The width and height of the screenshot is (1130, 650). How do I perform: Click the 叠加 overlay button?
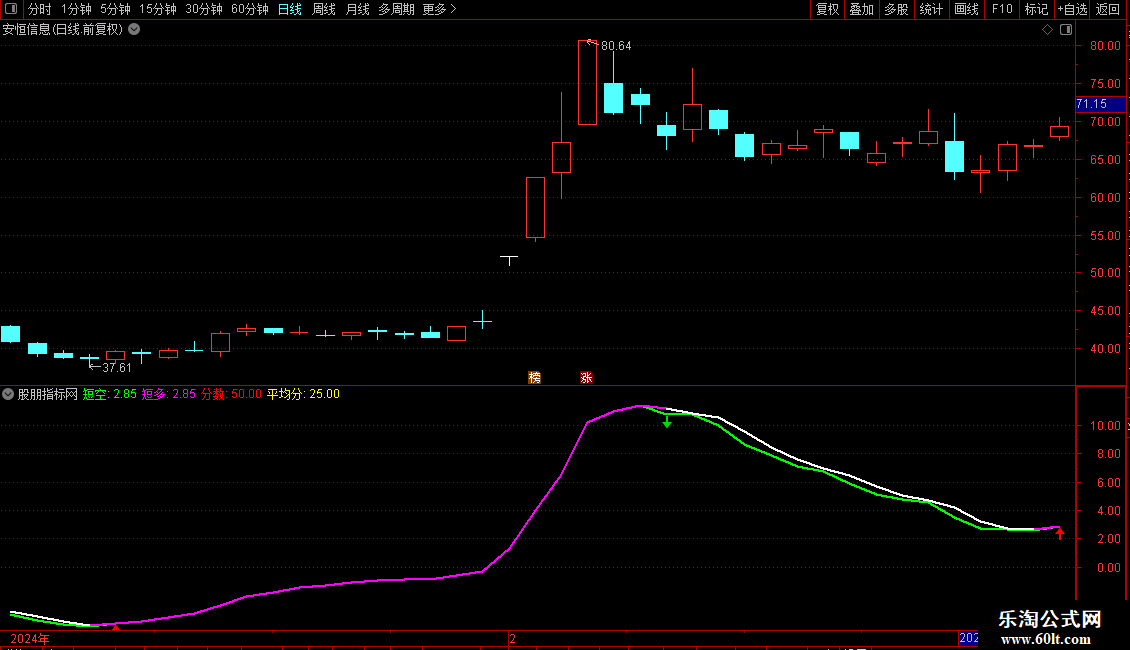tap(861, 9)
